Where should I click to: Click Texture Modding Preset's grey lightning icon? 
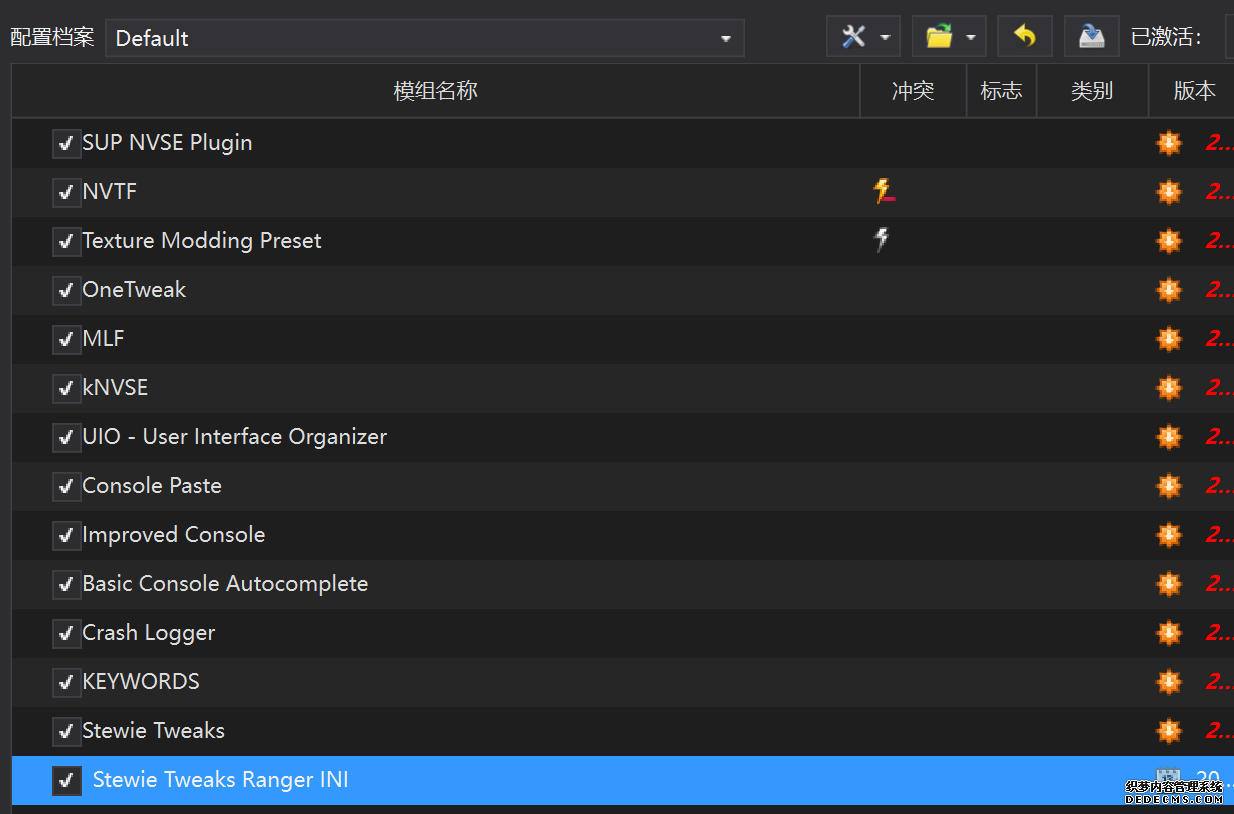[881, 240]
